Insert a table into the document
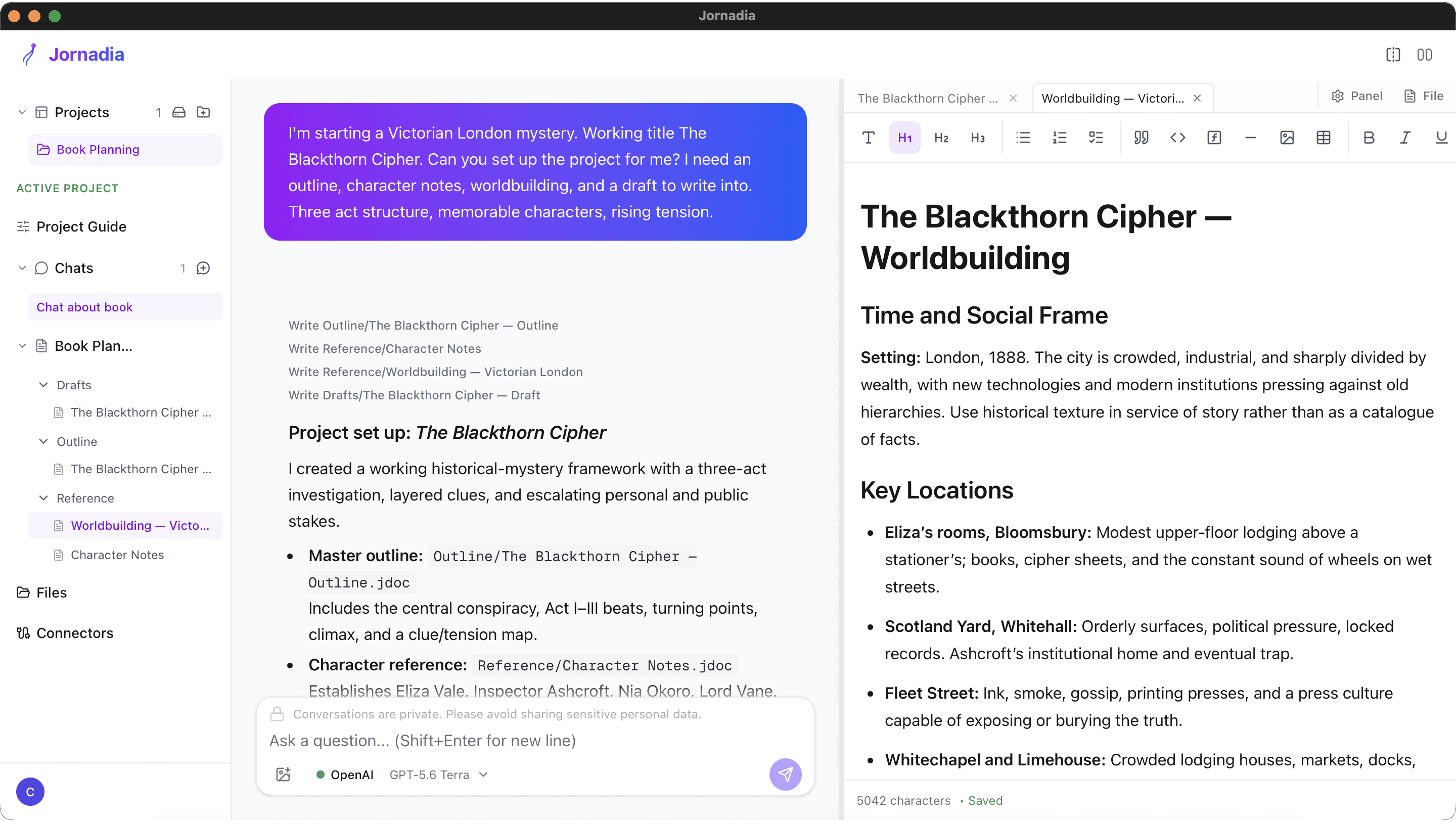This screenshot has height=821, width=1456. 1324,138
